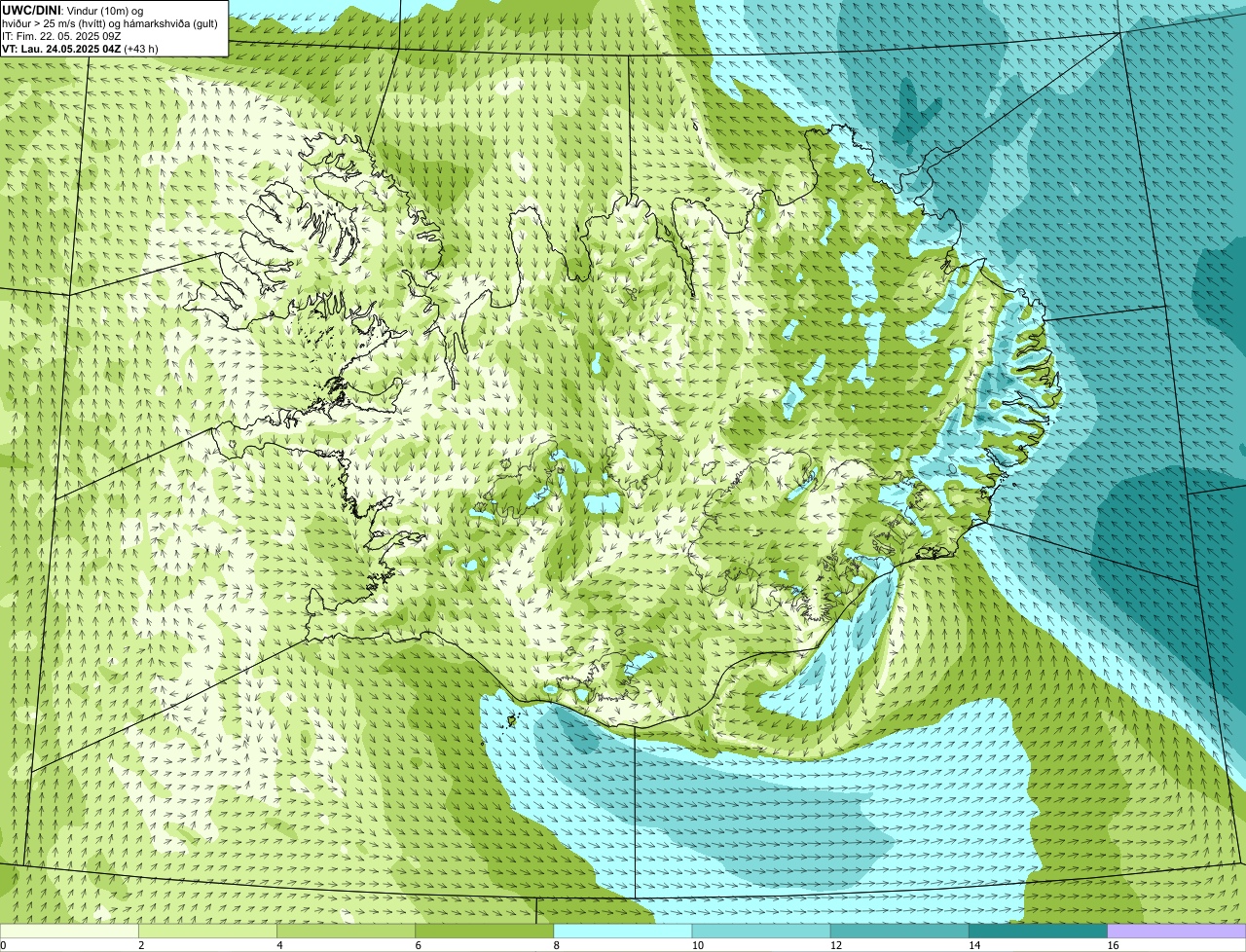The height and width of the screenshot is (952, 1246).
Task: Select the 10–12 m/s light teal legend swatch
Action: tap(761, 931)
